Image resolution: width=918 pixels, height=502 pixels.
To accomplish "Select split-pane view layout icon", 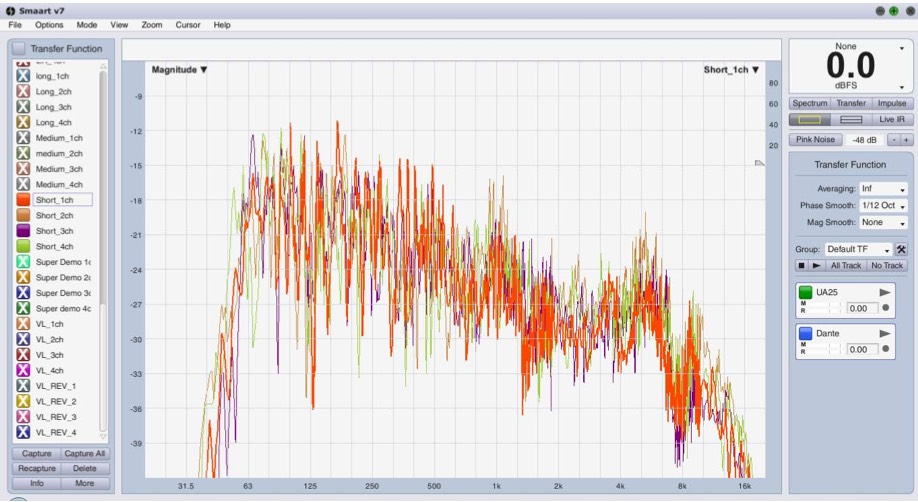I will click(851, 119).
